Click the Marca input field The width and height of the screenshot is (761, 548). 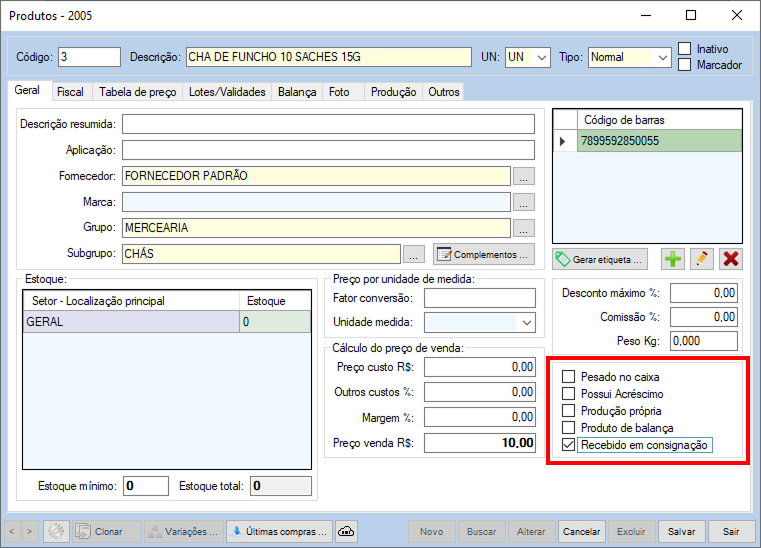pyautogui.click(x=316, y=202)
